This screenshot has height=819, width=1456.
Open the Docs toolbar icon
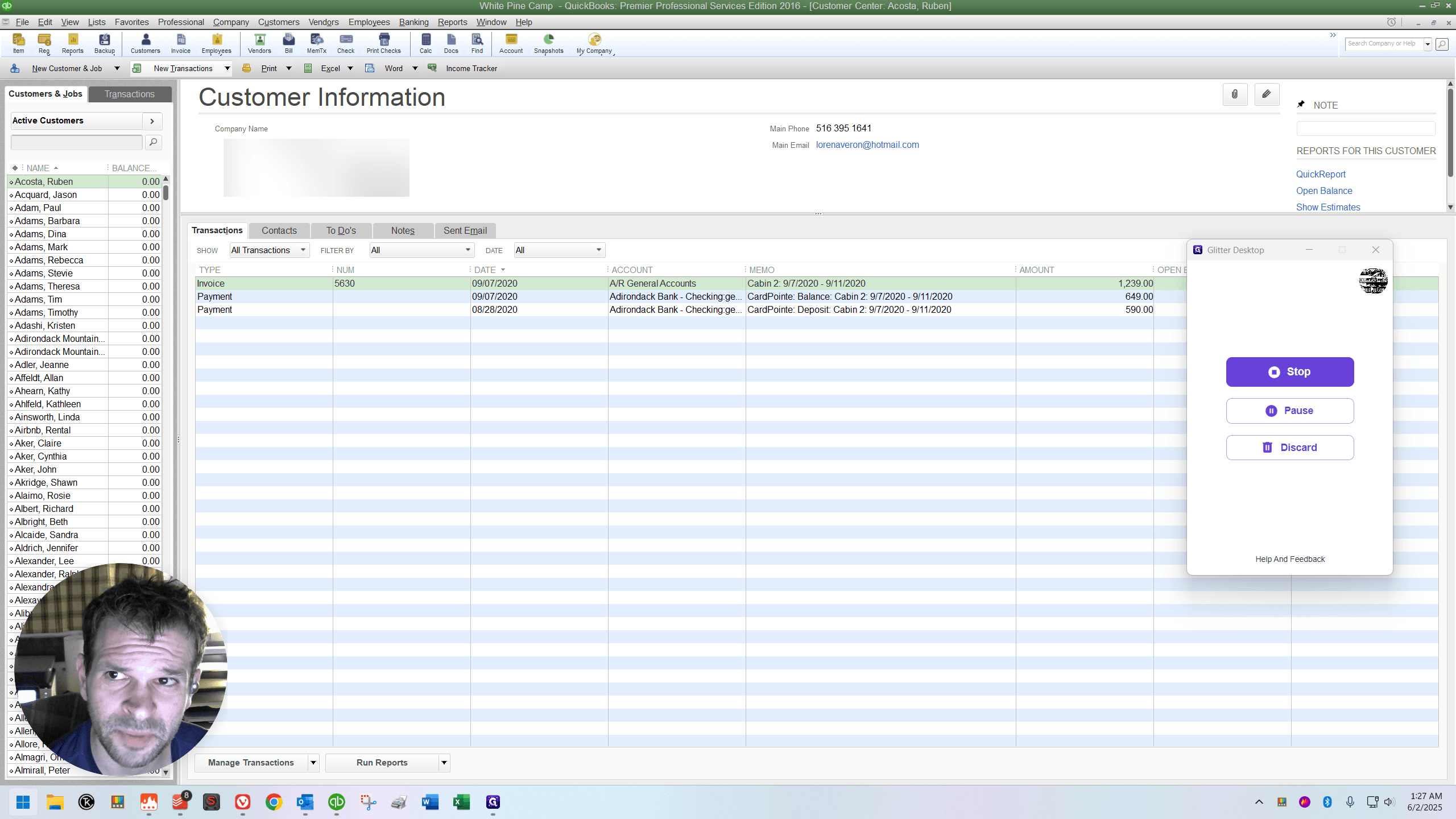click(x=451, y=43)
